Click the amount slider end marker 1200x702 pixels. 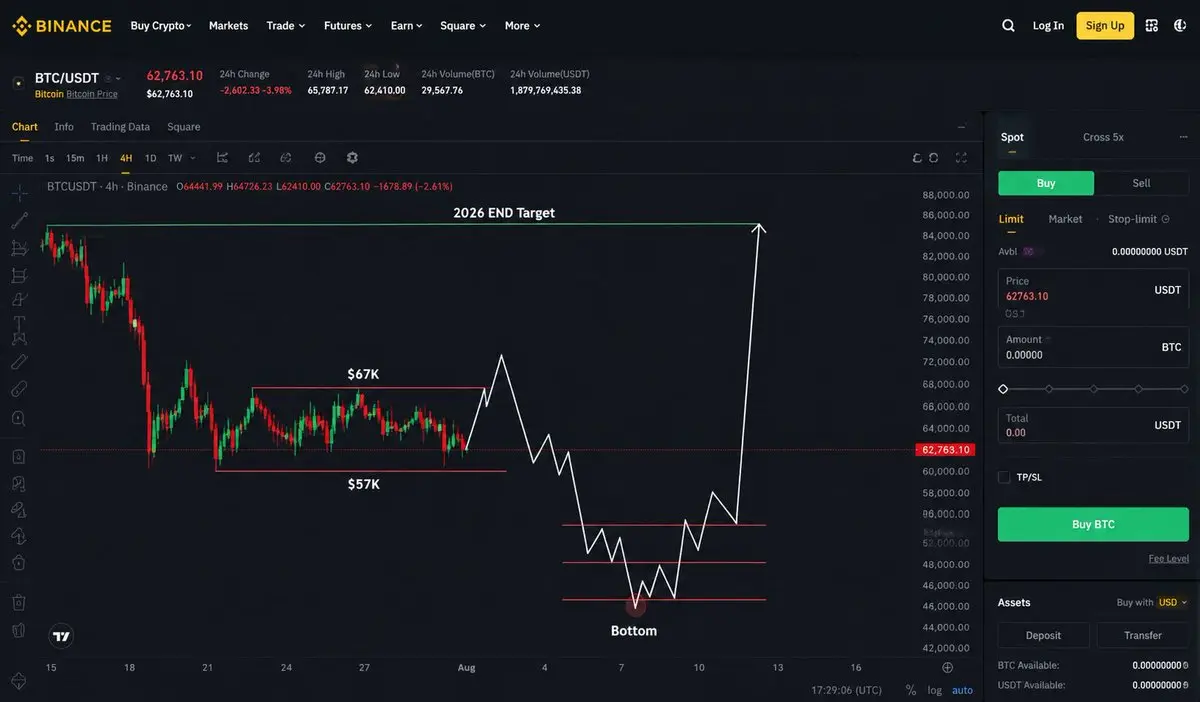pyautogui.click(x=1184, y=389)
